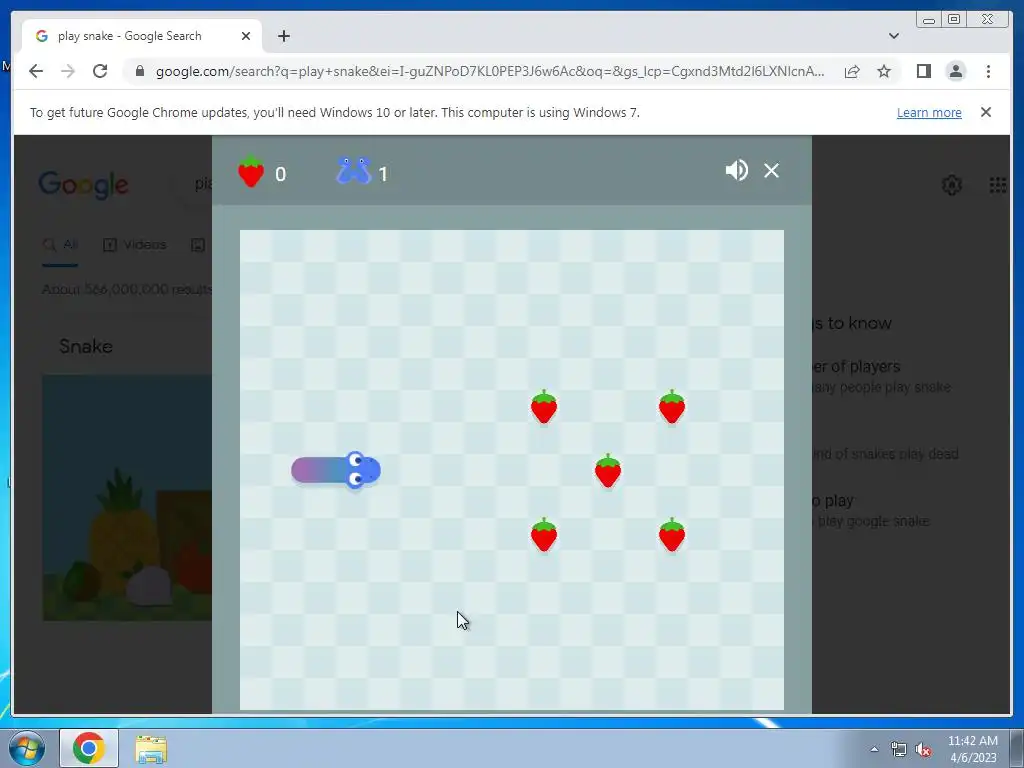Viewport: 1024px width, 768px height.
Task: Dismiss the Chrome update notification bar
Action: [985, 112]
